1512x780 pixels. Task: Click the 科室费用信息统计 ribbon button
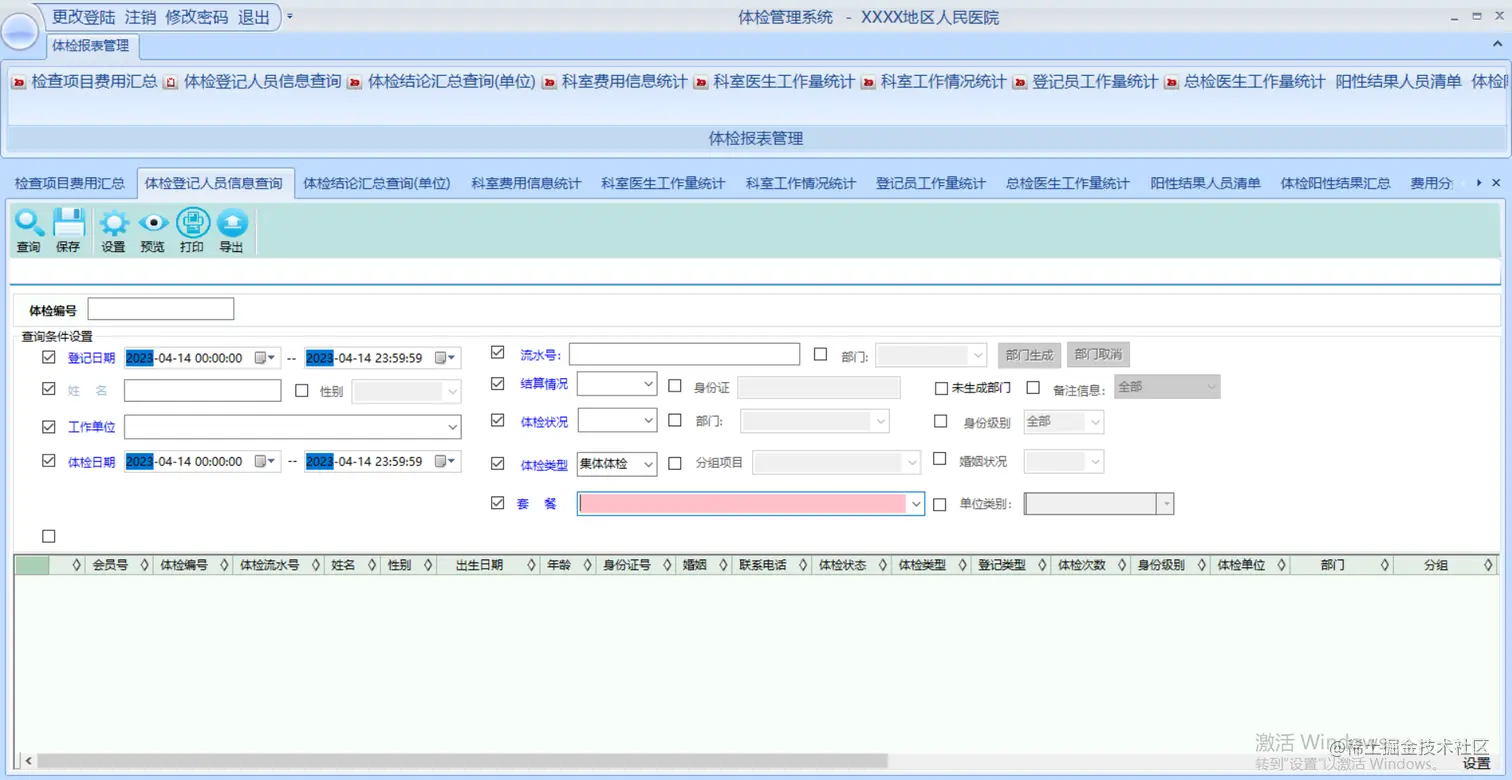pos(615,82)
